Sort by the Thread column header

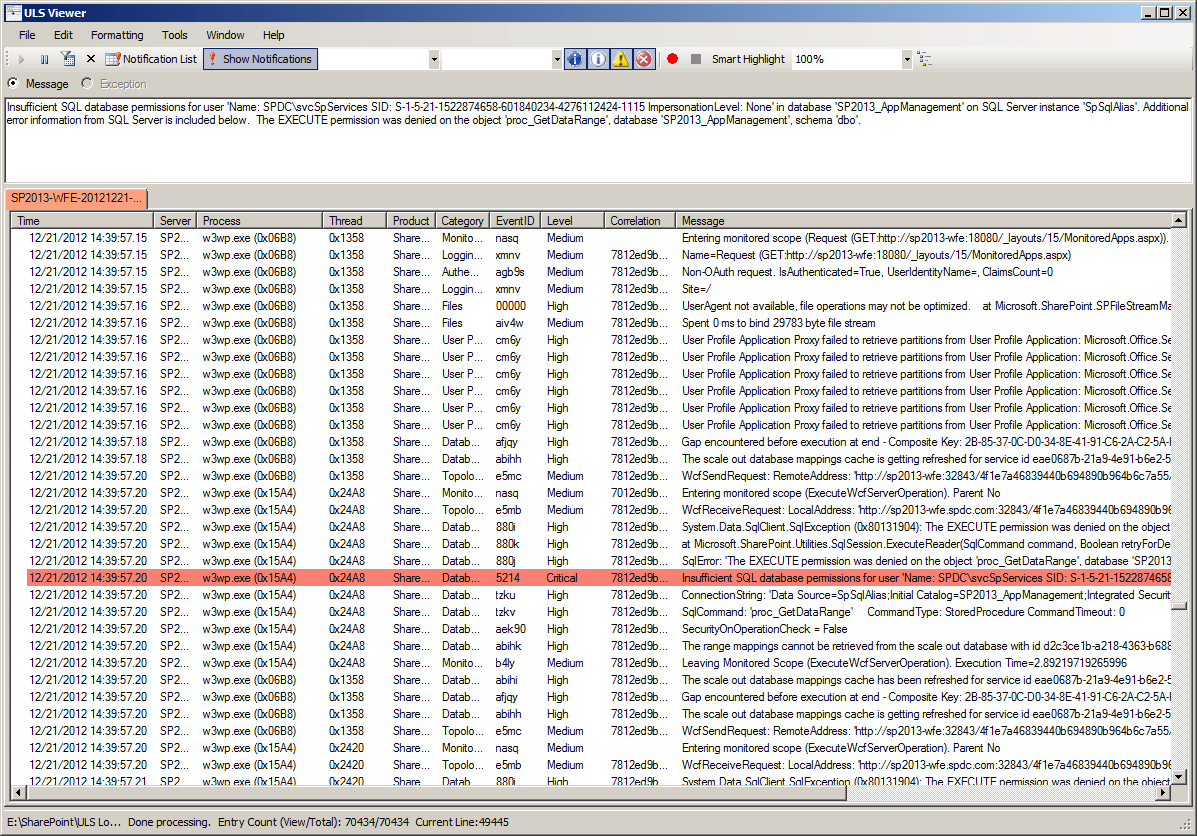(x=354, y=221)
